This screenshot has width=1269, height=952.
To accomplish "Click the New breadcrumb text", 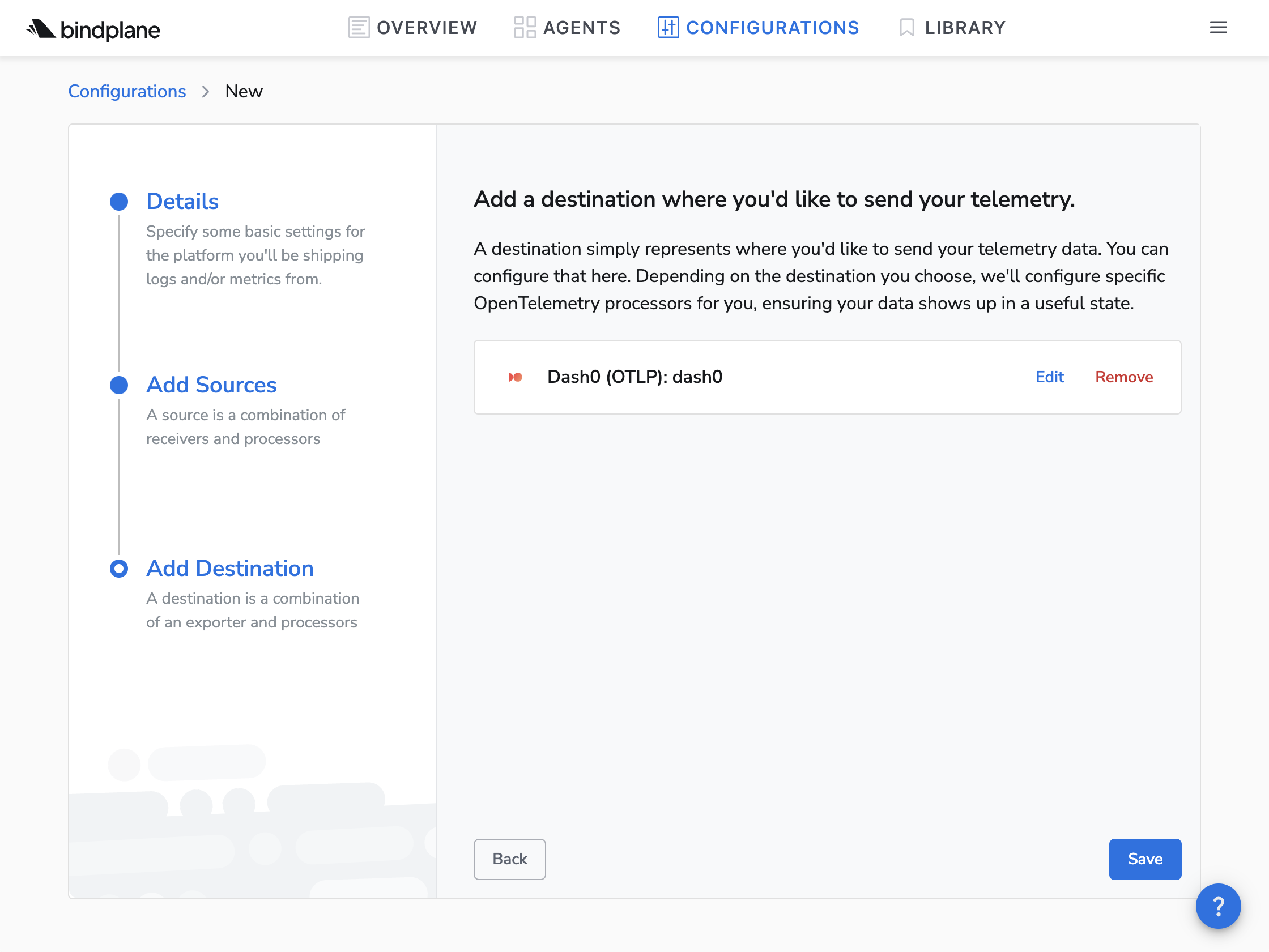I will coord(244,91).
